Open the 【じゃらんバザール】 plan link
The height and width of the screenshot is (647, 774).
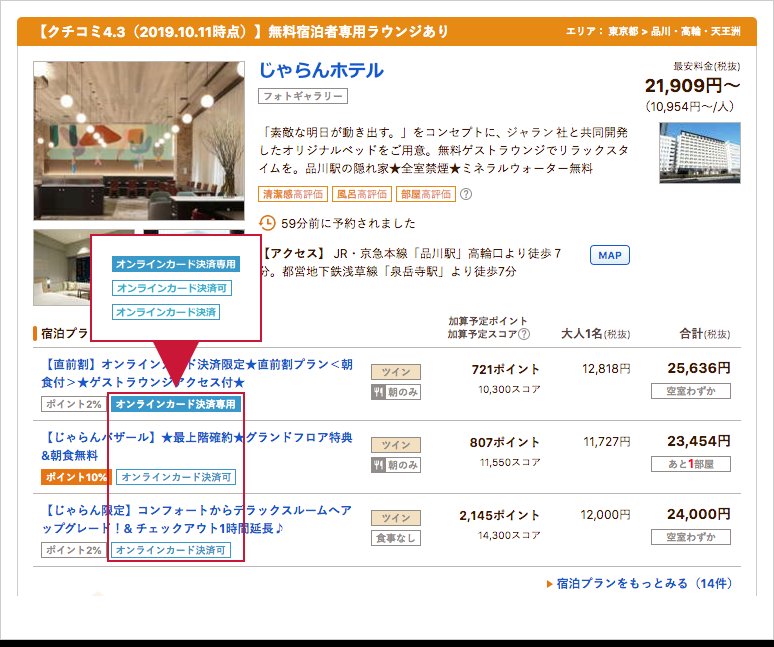(x=197, y=446)
